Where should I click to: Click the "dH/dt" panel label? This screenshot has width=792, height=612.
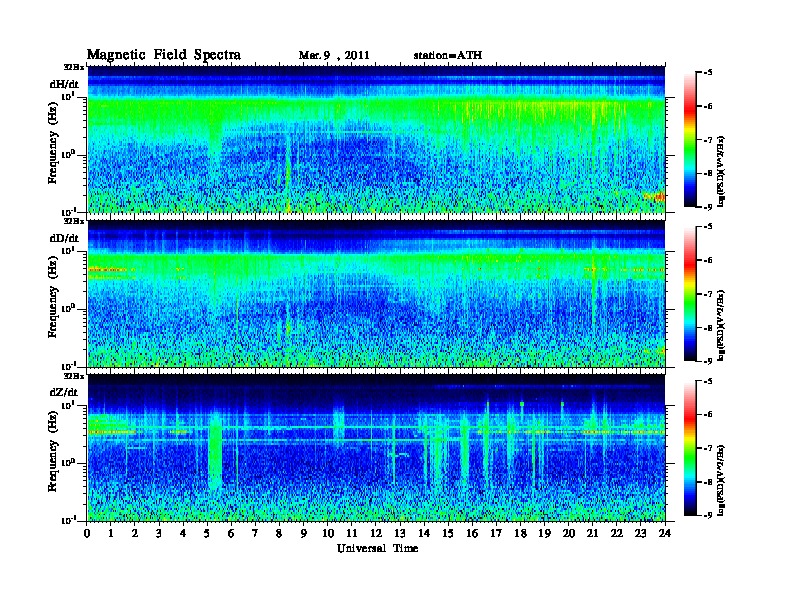tap(64, 84)
